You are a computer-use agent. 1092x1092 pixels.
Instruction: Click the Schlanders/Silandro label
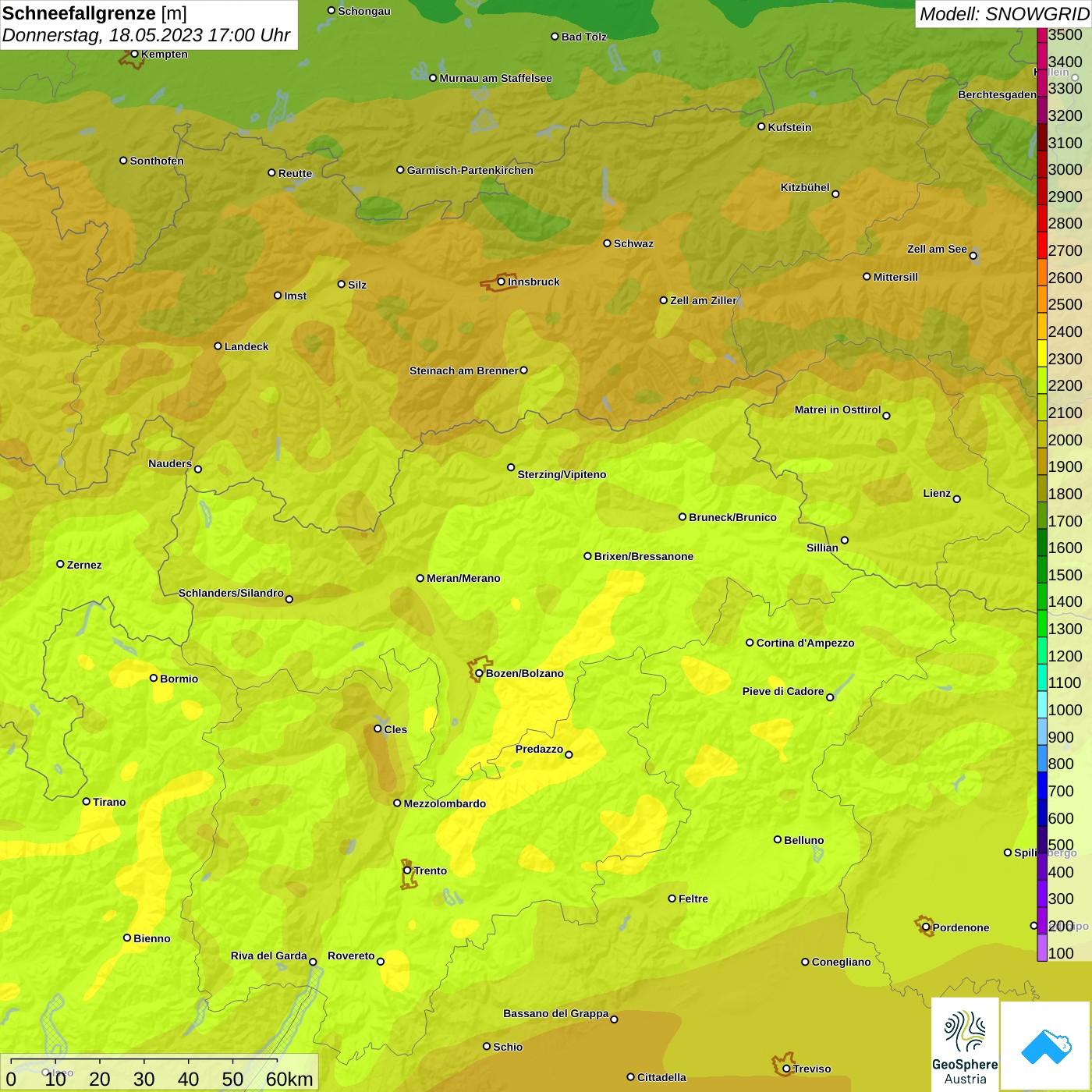pos(231,593)
